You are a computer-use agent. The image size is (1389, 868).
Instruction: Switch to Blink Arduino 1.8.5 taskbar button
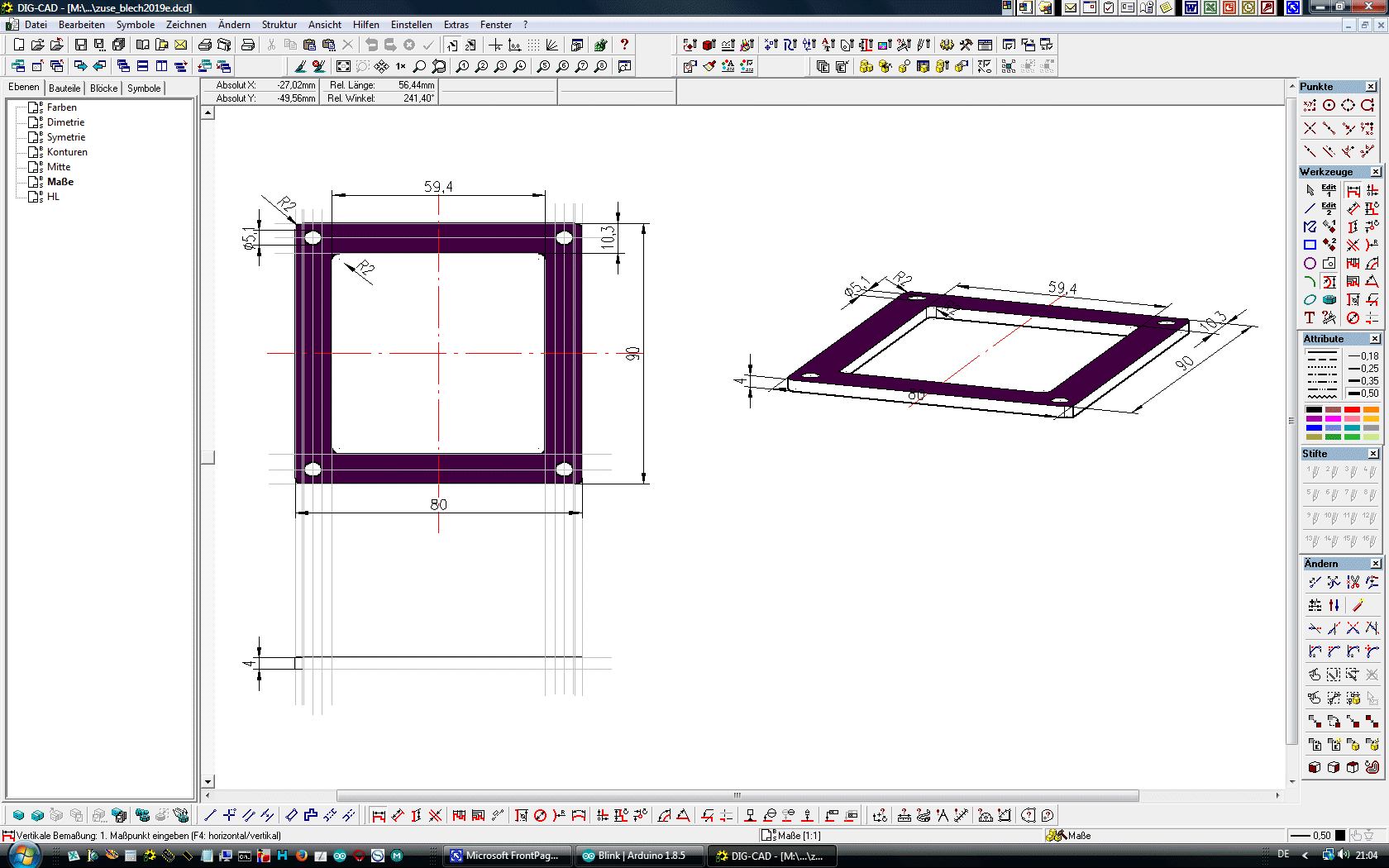639,856
